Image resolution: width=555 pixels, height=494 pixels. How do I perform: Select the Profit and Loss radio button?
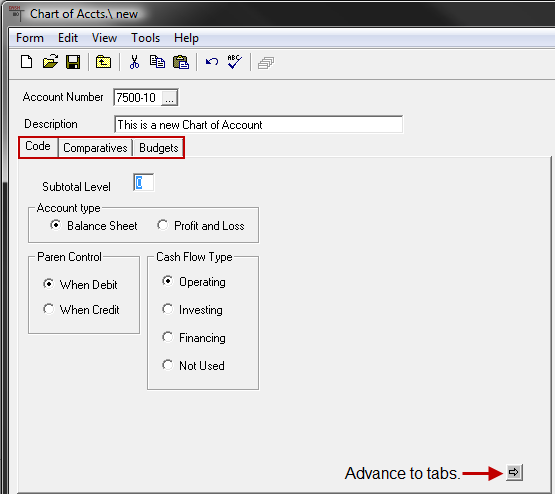tap(162, 225)
